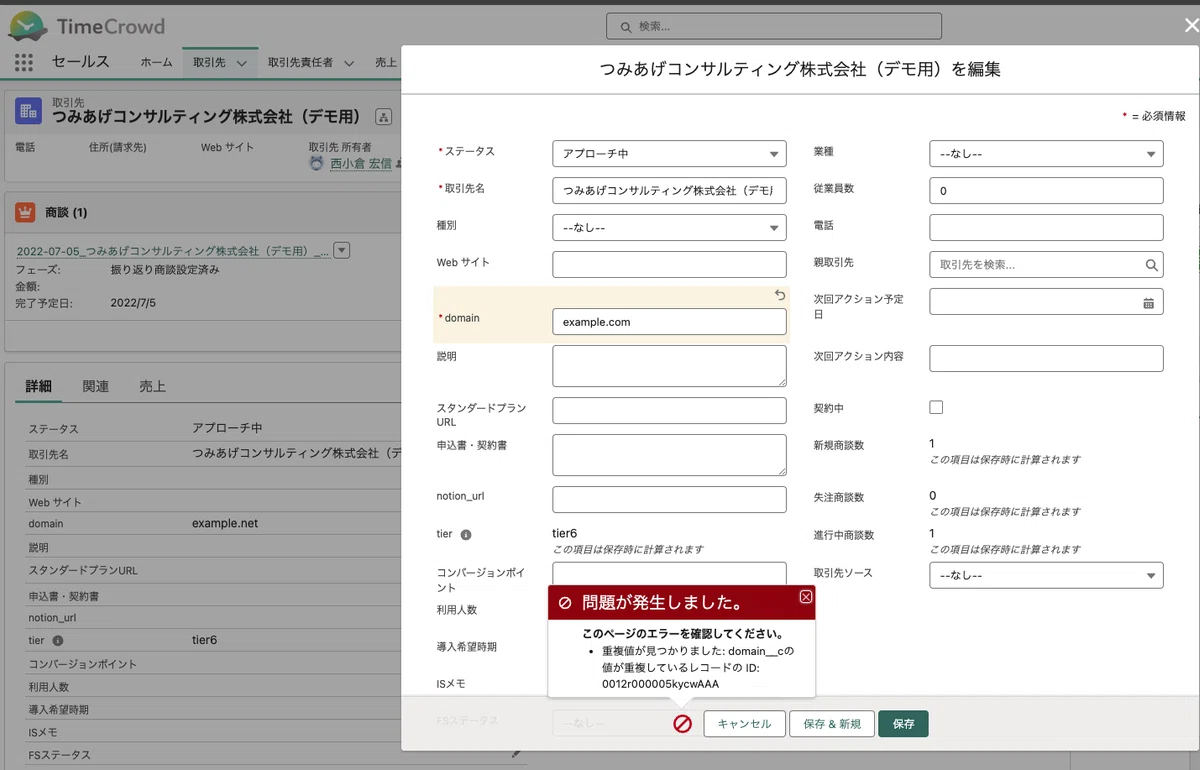Undo the domain field change
Screen dimensions: 1200x770
pos(780,295)
